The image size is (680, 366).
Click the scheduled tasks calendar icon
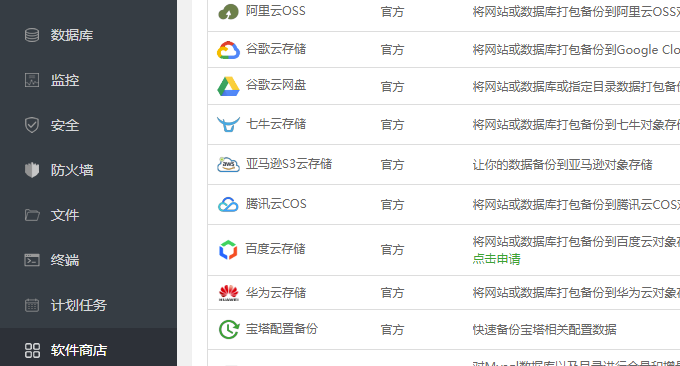(x=32, y=305)
